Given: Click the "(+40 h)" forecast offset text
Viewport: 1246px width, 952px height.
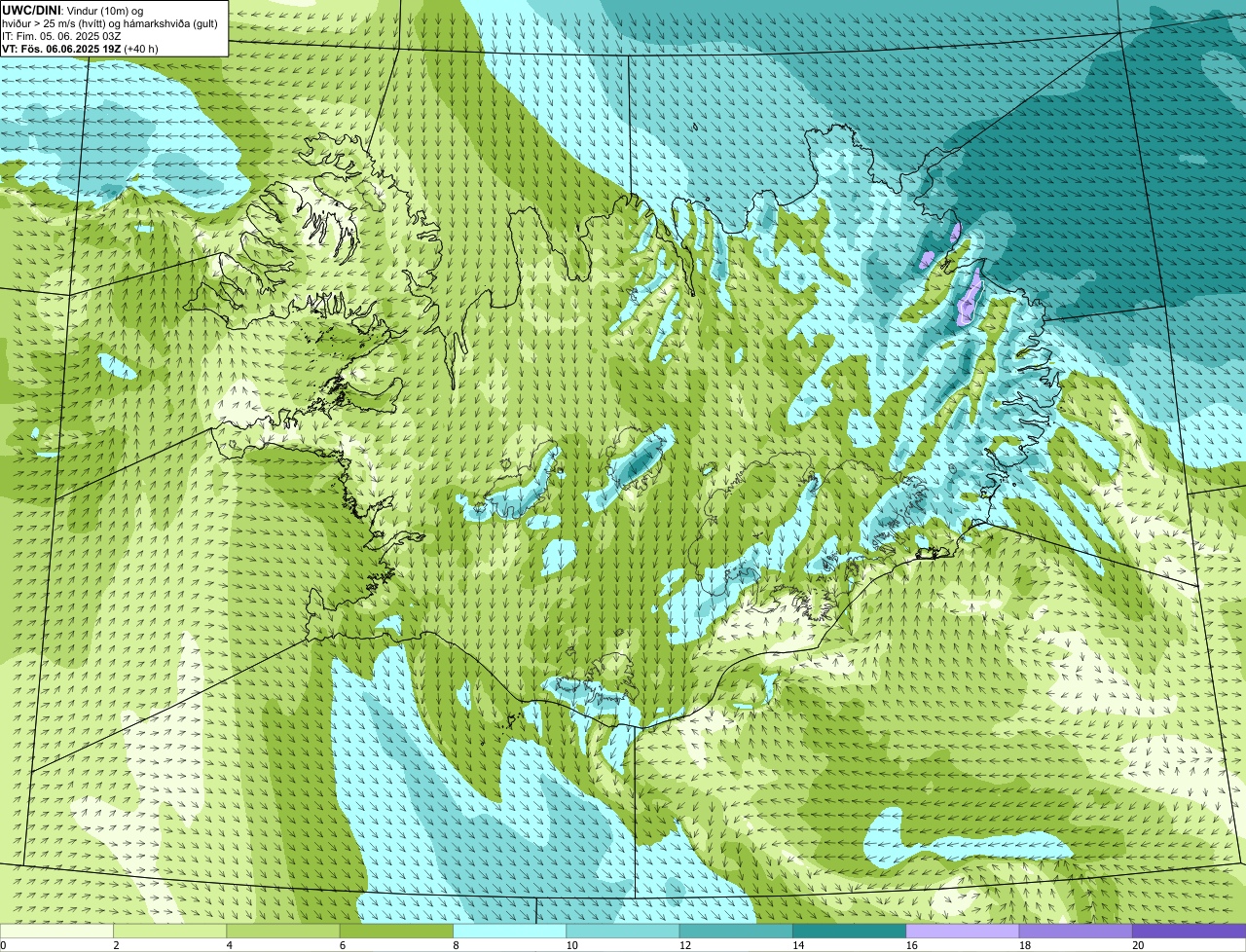Looking at the screenshot, I should point(141,48).
